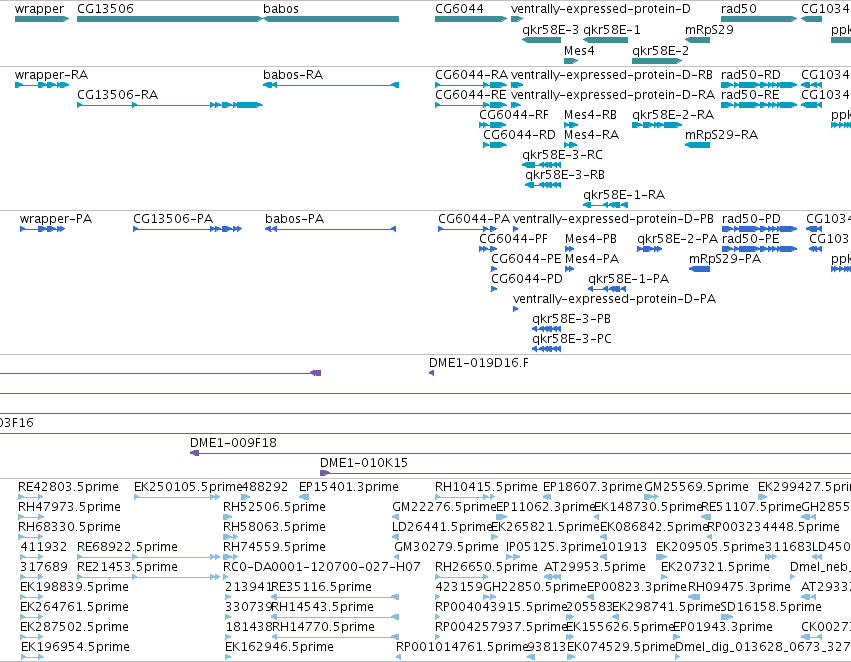The height and width of the screenshot is (662, 851).
Task: Select the CG6044-RA transcript label
Action: pos(472,75)
